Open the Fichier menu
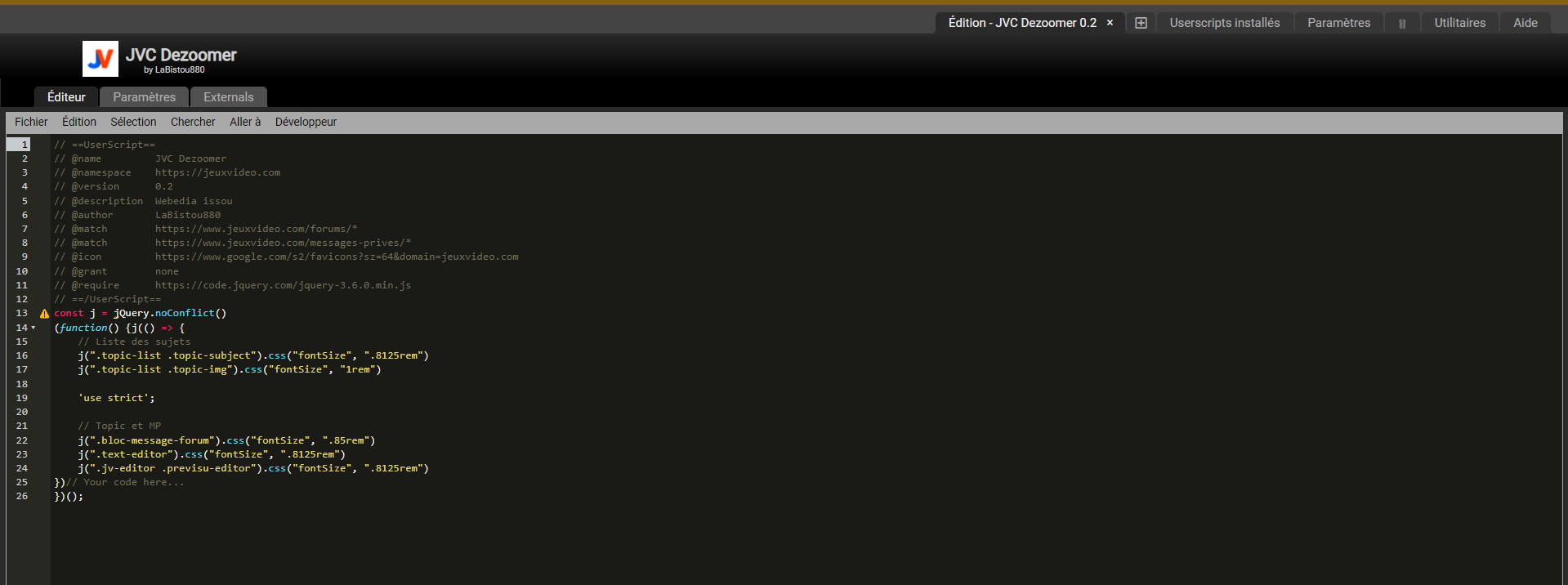 pyautogui.click(x=31, y=122)
